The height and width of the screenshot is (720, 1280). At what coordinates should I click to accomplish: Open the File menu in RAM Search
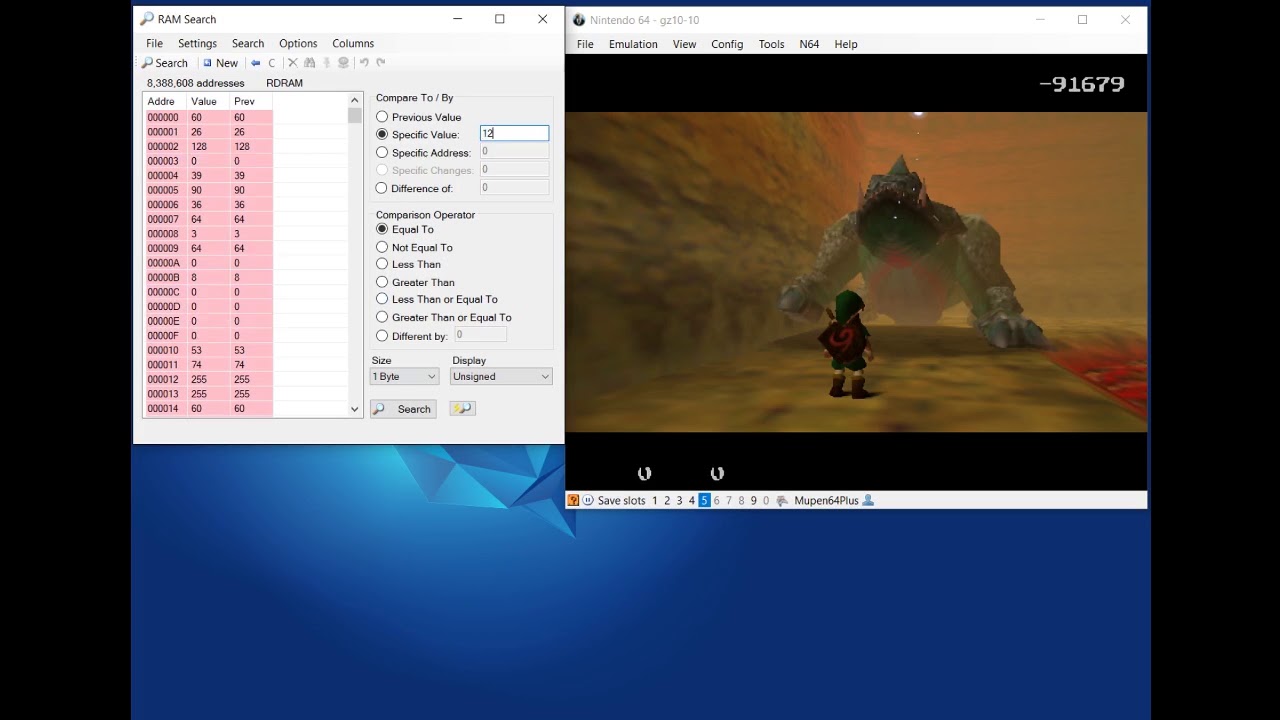coord(154,44)
